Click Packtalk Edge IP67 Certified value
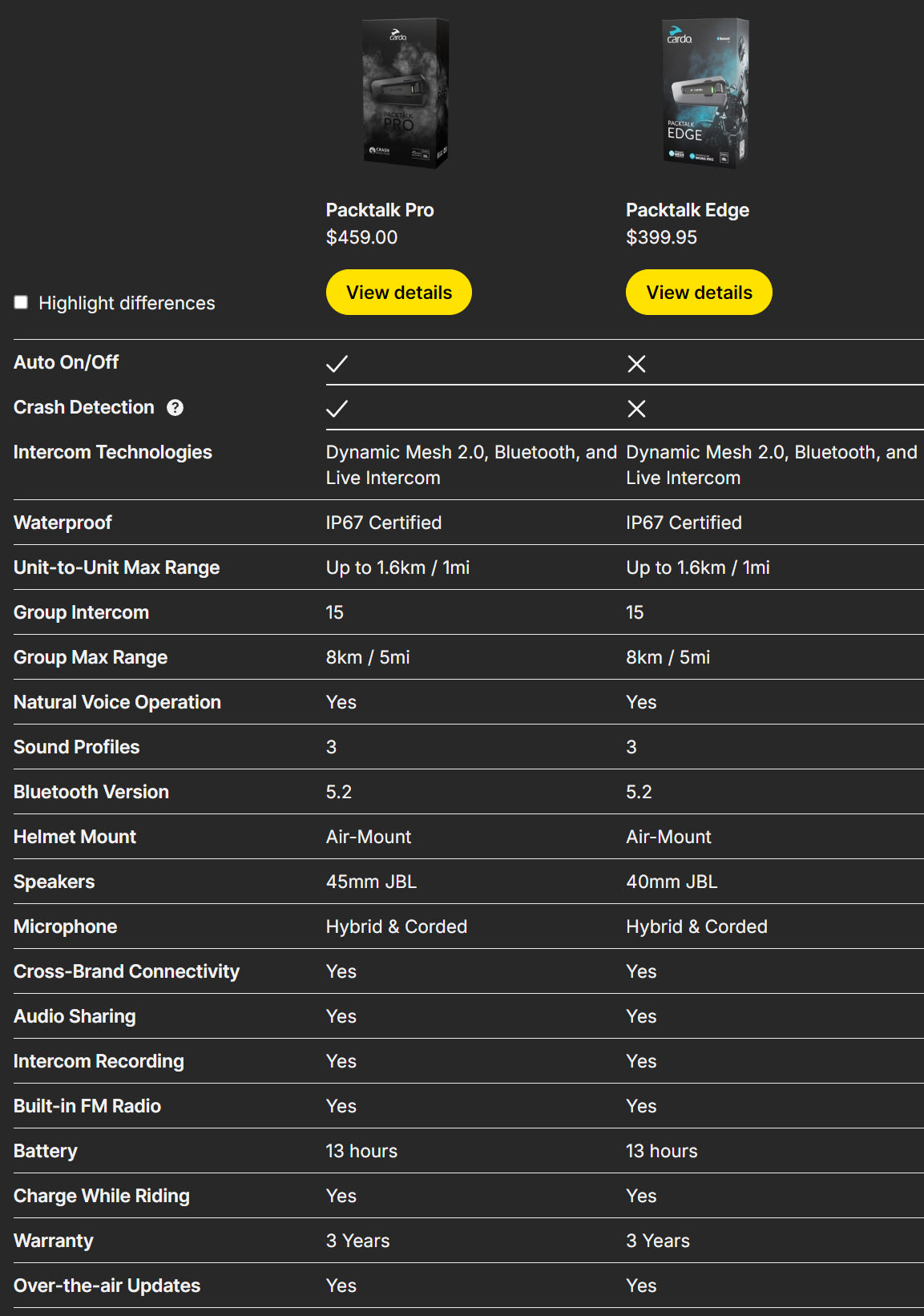The width and height of the screenshot is (924, 1316). [x=684, y=523]
